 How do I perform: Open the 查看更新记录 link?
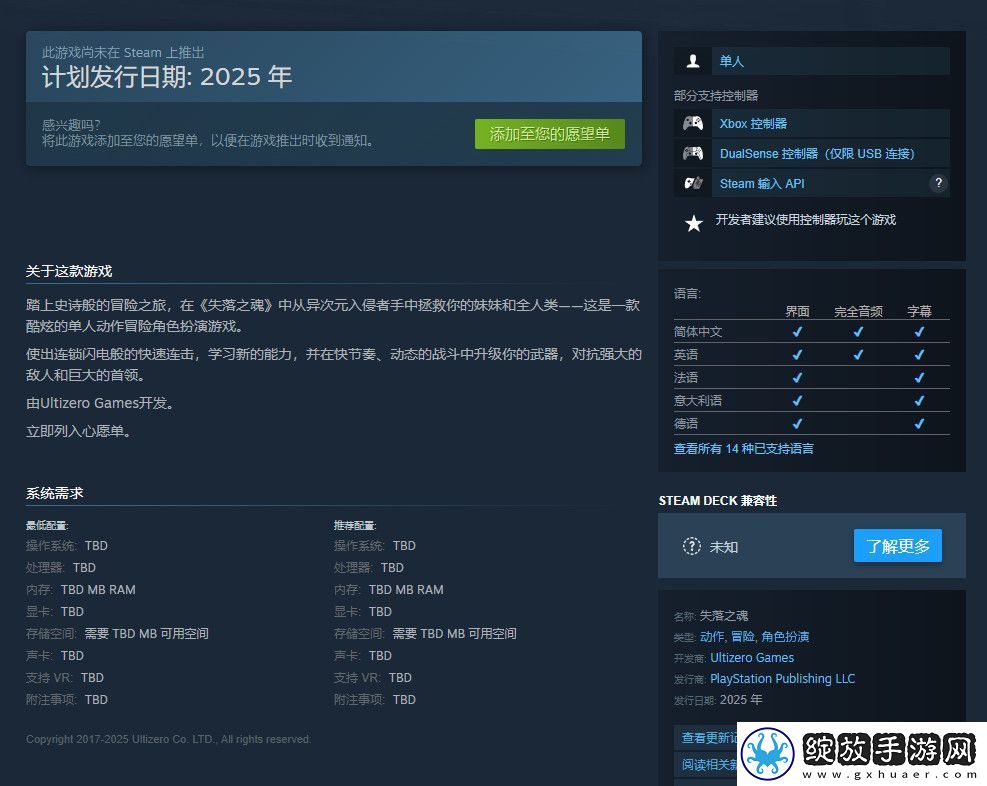(x=709, y=738)
